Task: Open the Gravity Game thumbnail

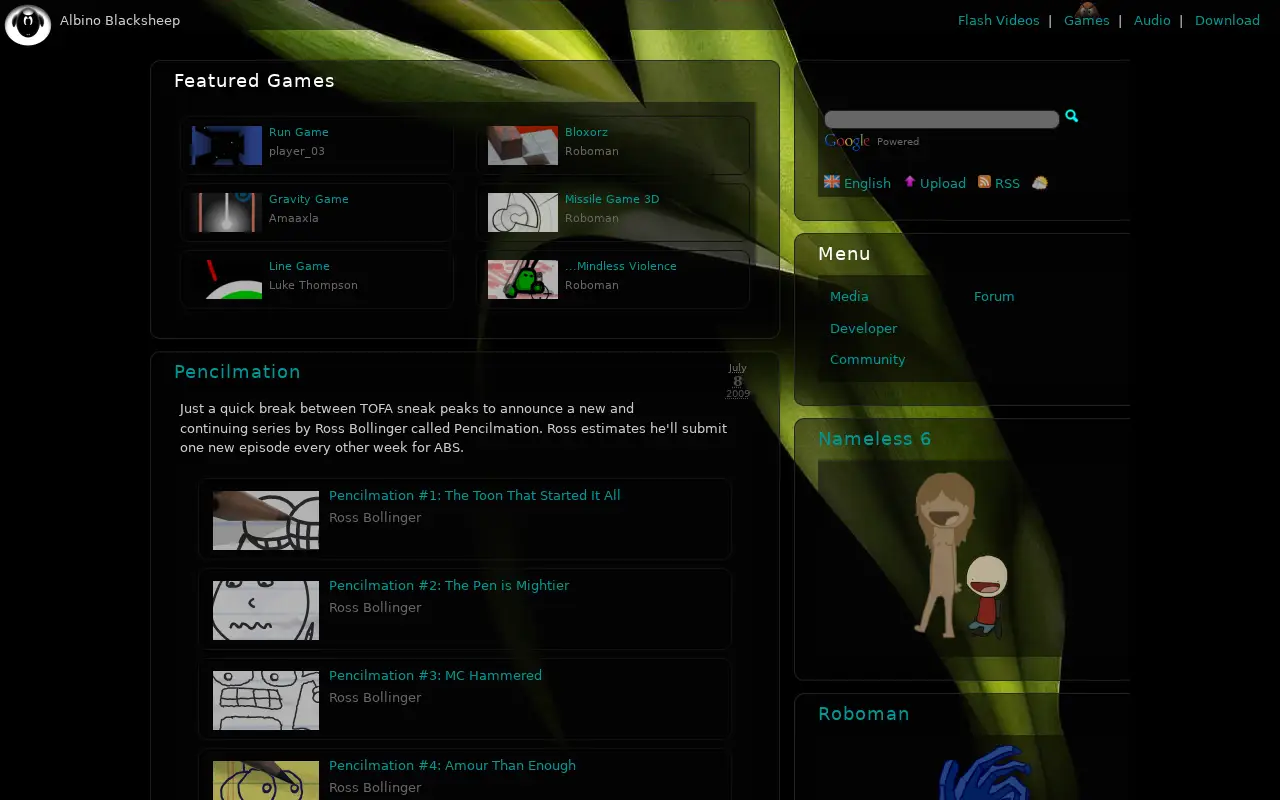Action: (227, 212)
